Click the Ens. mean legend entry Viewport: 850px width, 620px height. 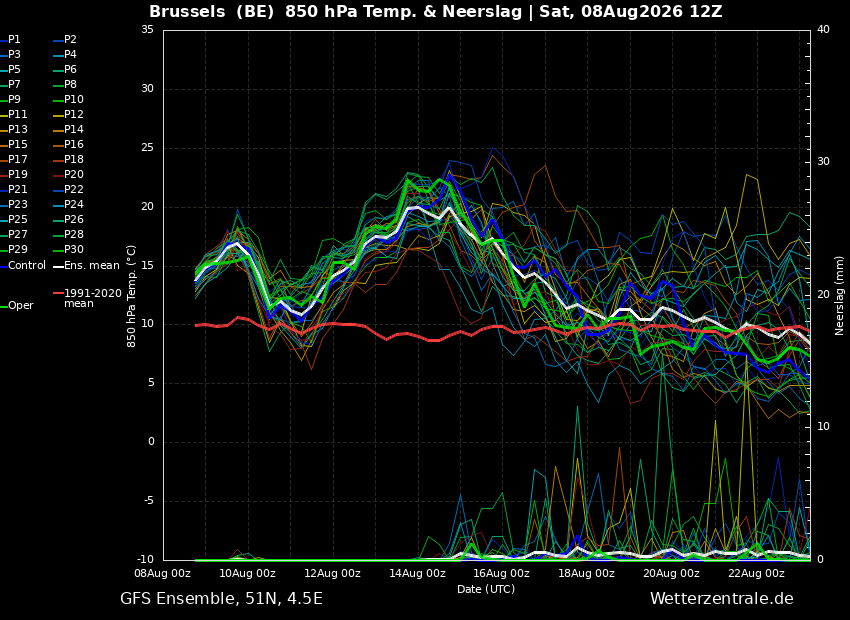87,266
